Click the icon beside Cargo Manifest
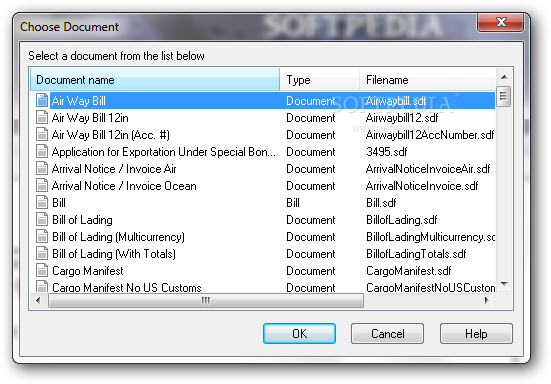Viewport: 551px width, 384px height. (x=42, y=271)
